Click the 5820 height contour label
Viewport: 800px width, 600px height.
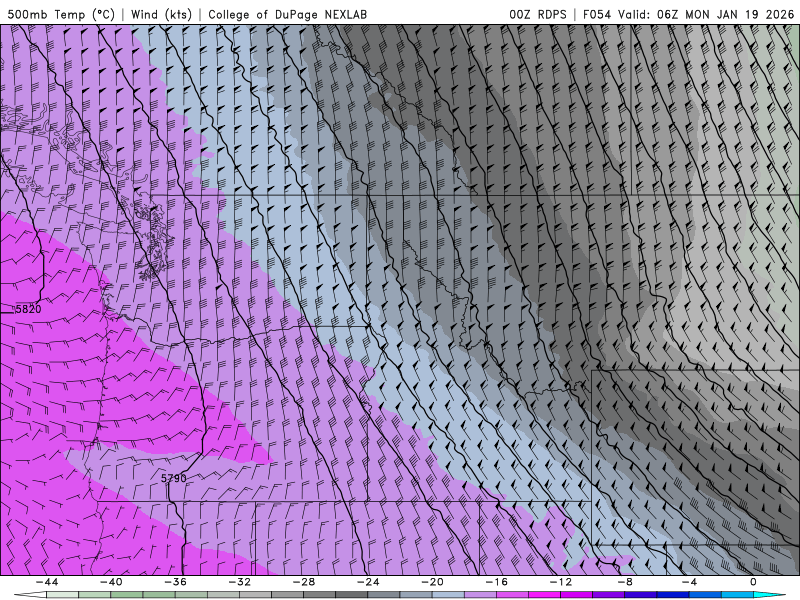pos(29,309)
